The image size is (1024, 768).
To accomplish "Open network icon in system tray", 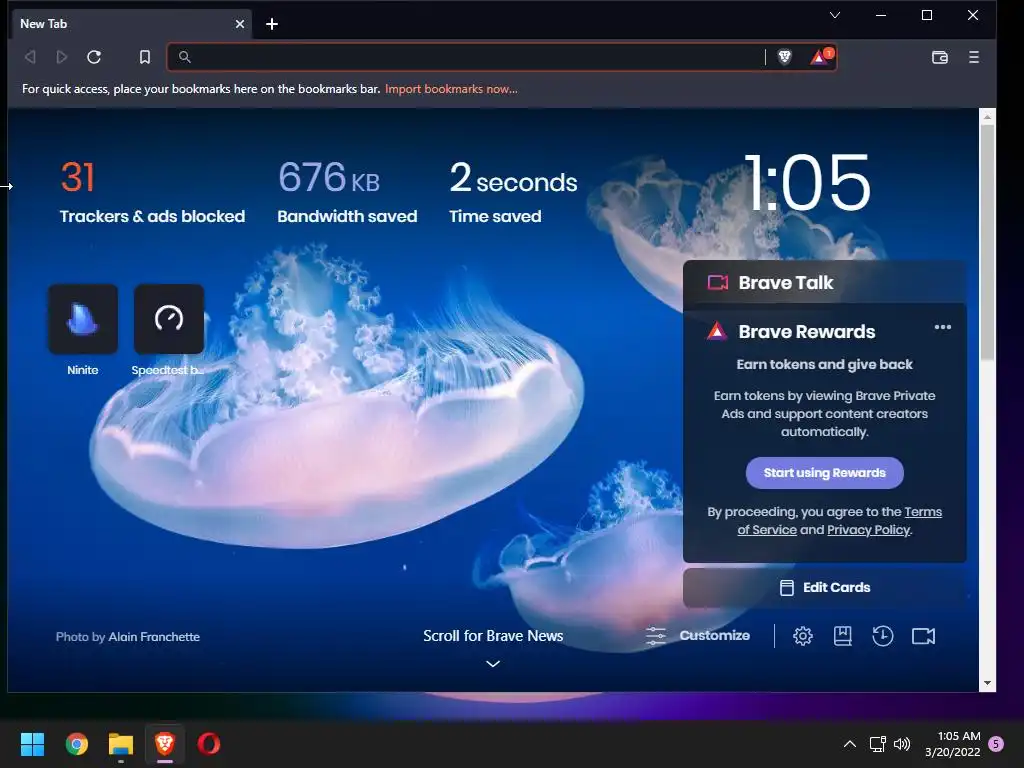I will (x=878, y=744).
